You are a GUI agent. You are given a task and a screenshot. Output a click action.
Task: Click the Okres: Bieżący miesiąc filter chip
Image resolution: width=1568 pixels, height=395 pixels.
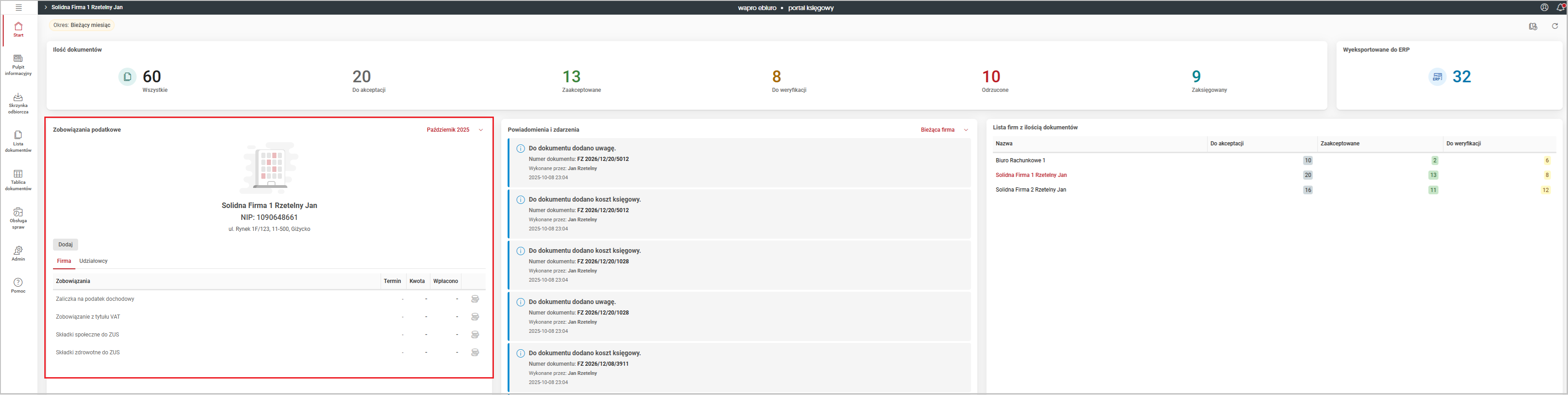click(x=82, y=26)
